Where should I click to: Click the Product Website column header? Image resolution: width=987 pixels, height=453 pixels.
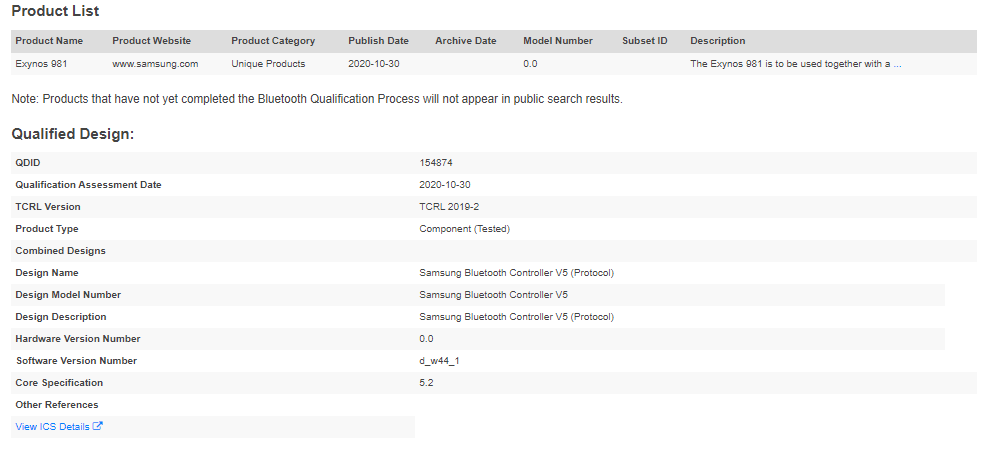click(152, 41)
